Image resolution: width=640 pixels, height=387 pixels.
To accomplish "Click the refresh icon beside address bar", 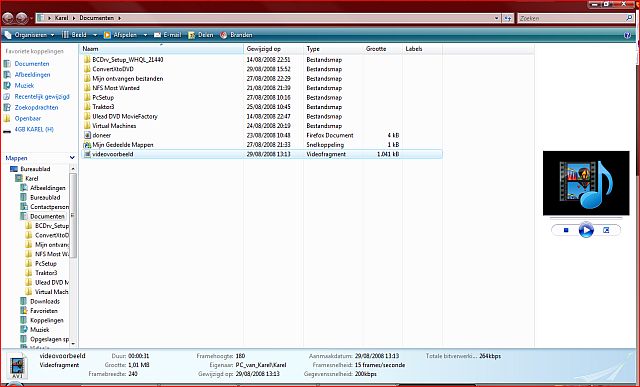I will (507, 18).
